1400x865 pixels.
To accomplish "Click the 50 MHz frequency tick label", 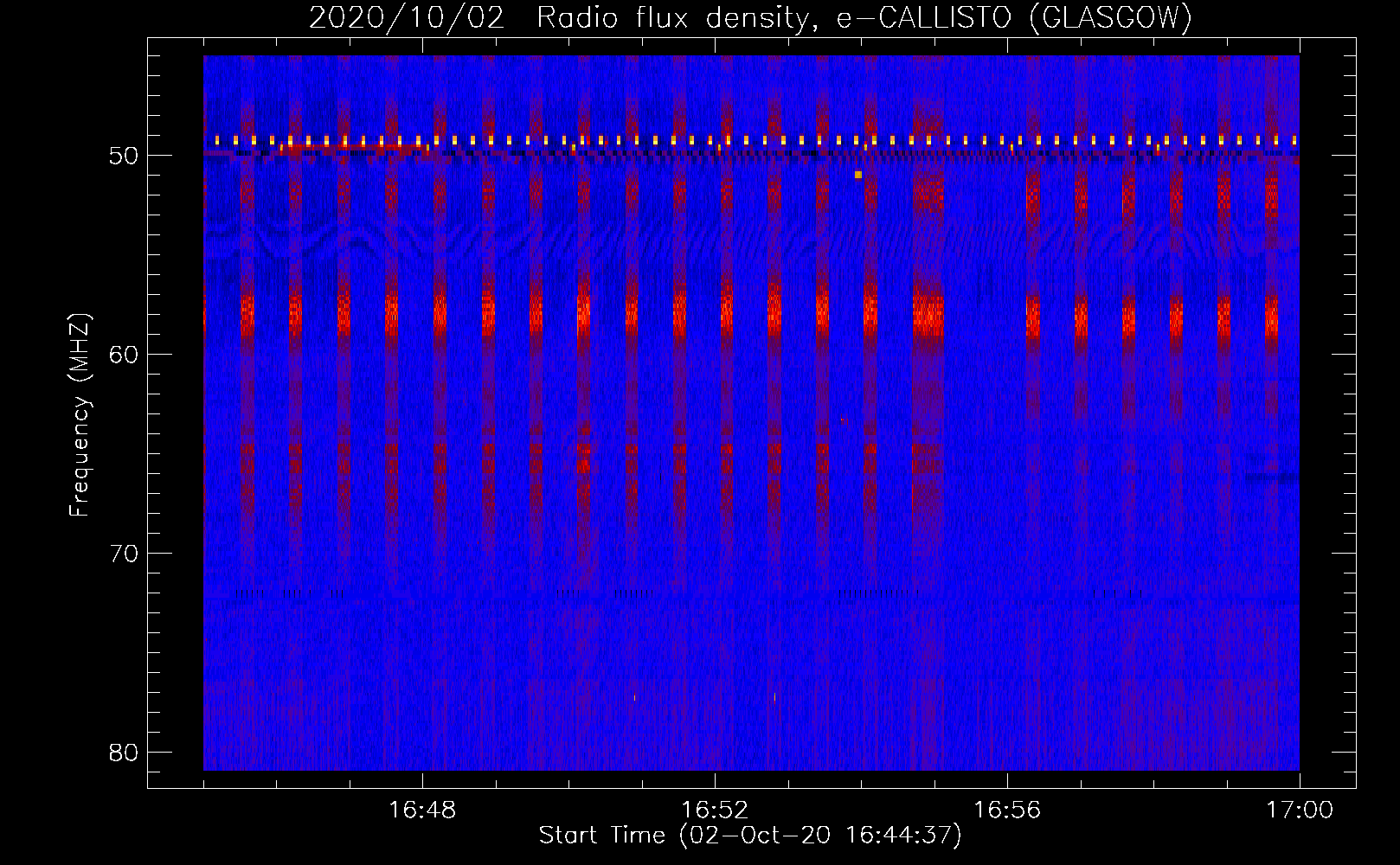I will coord(125,156).
